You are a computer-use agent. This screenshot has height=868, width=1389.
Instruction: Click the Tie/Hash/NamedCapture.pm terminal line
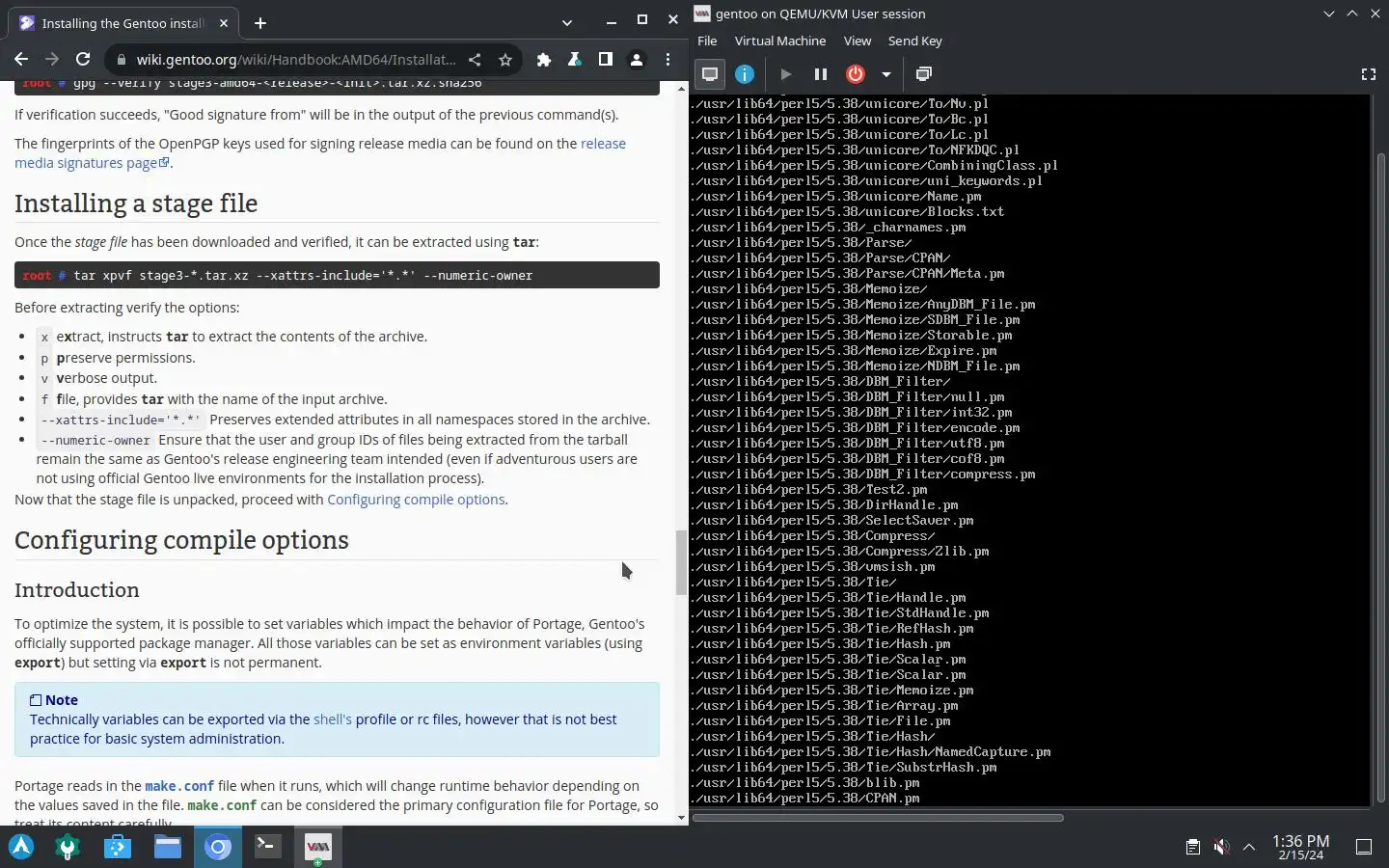pos(871,752)
